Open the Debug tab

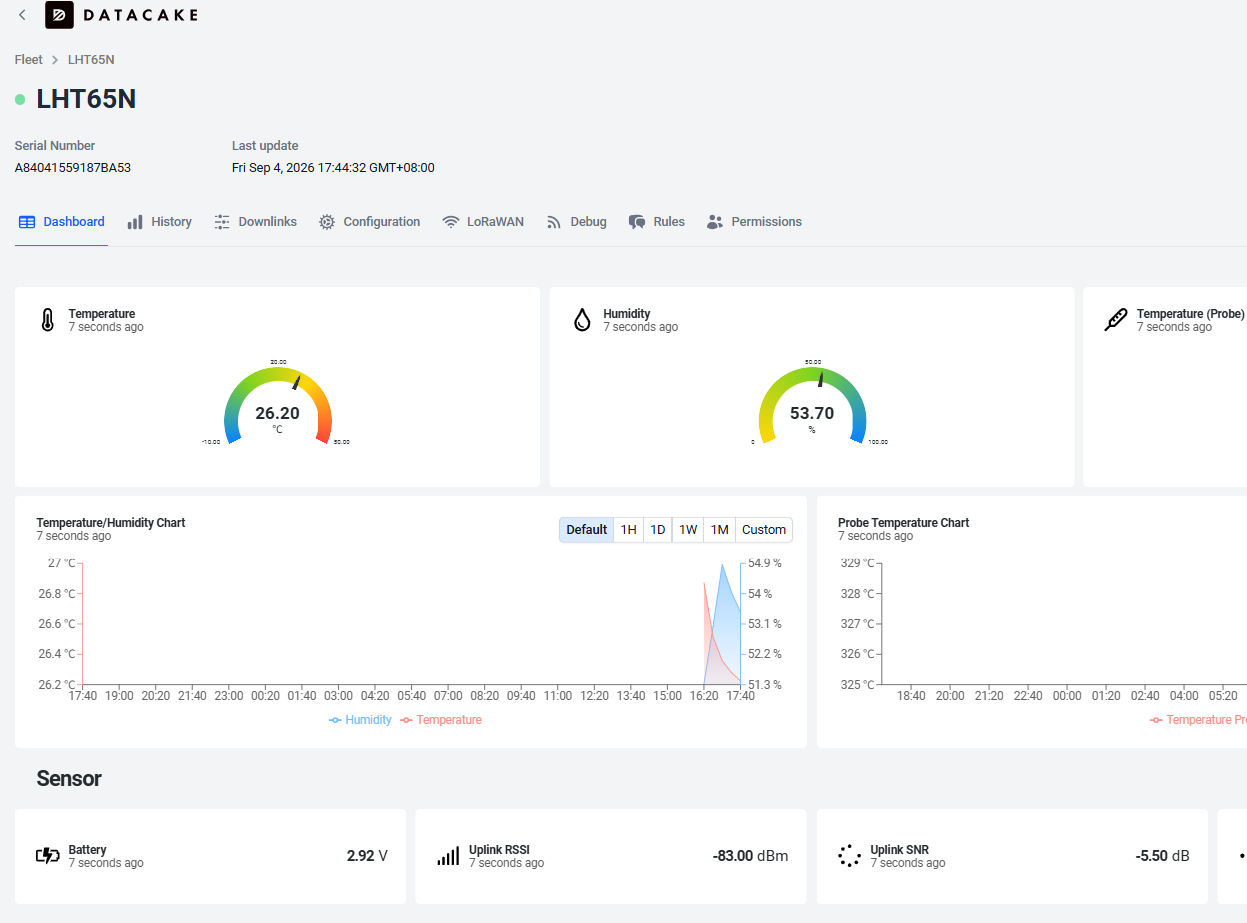tap(576, 222)
